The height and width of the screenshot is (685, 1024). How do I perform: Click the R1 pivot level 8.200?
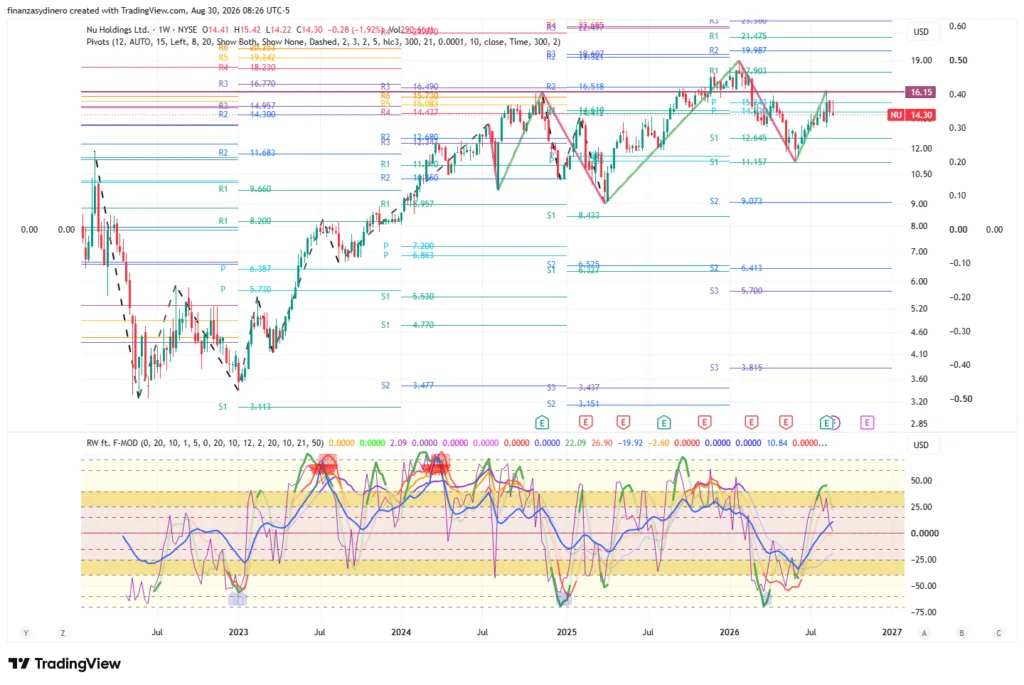[x=261, y=221]
